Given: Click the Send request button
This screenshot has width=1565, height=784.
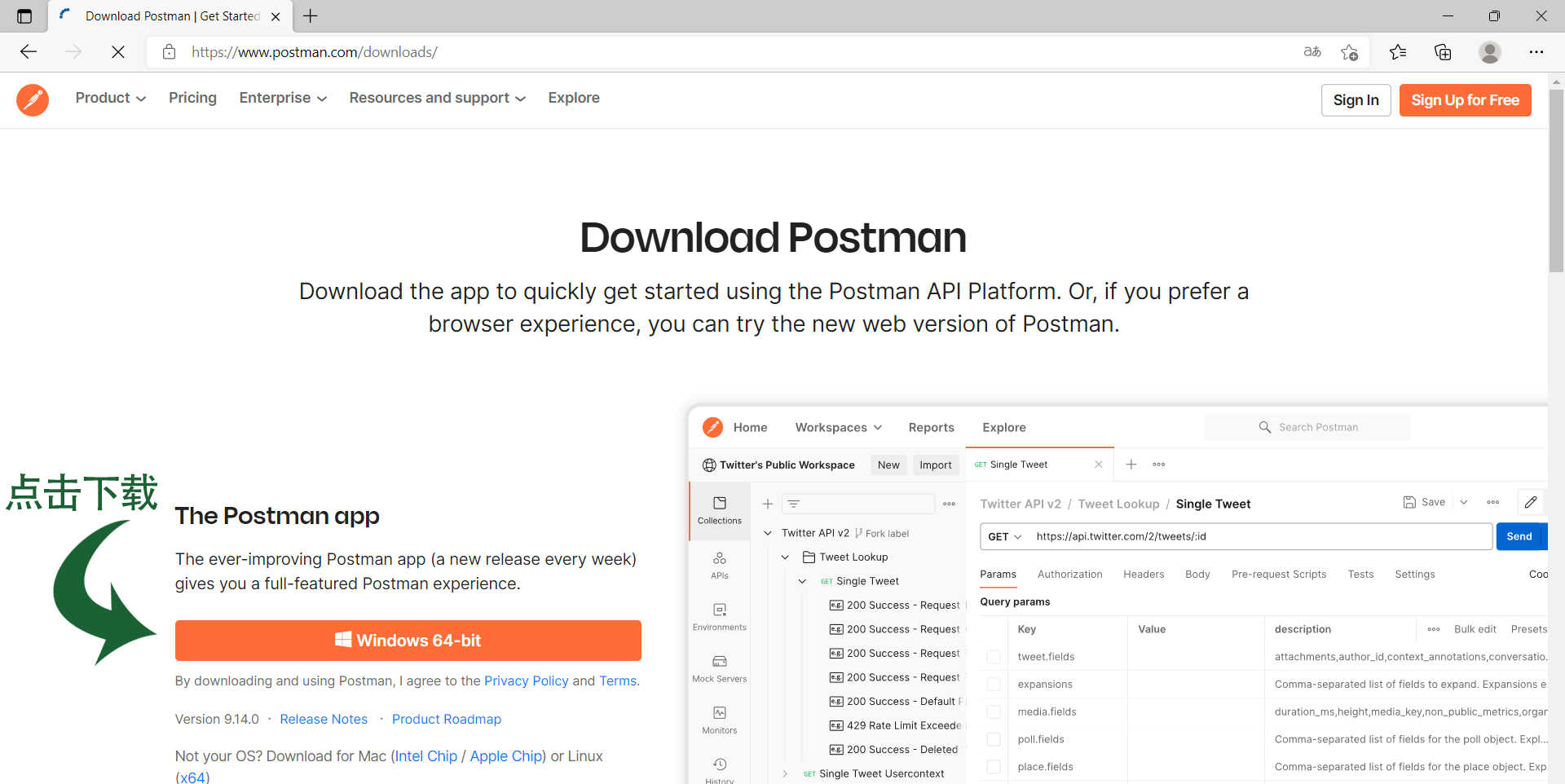Looking at the screenshot, I should 1519,537.
